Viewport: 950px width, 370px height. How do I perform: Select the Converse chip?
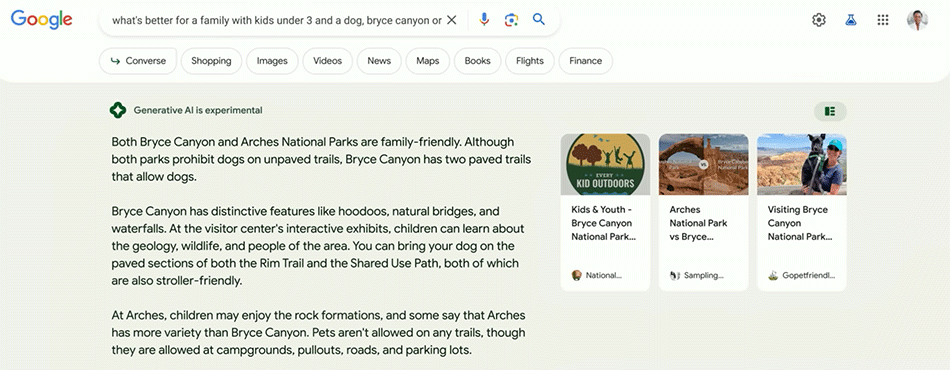pyautogui.click(x=138, y=61)
